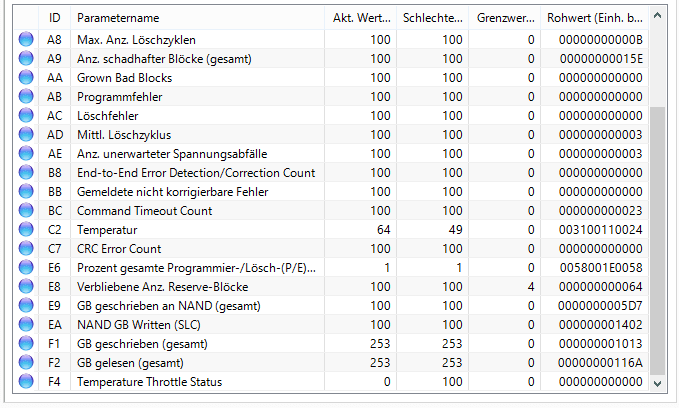
Task: Click the Grenzwert column header
Action: 505,18
